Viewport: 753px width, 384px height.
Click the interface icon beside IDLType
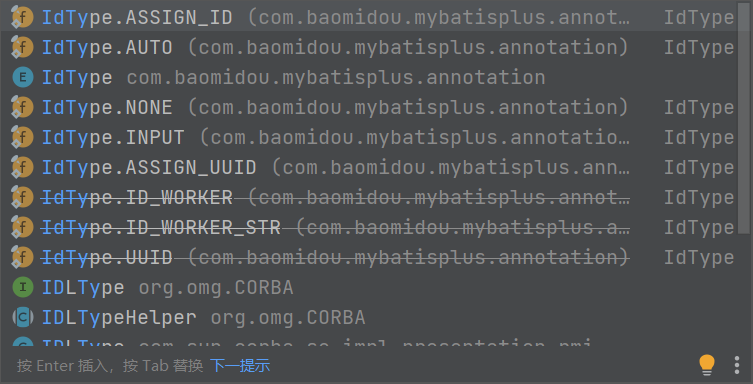pyautogui.click(x=23, y=288)
